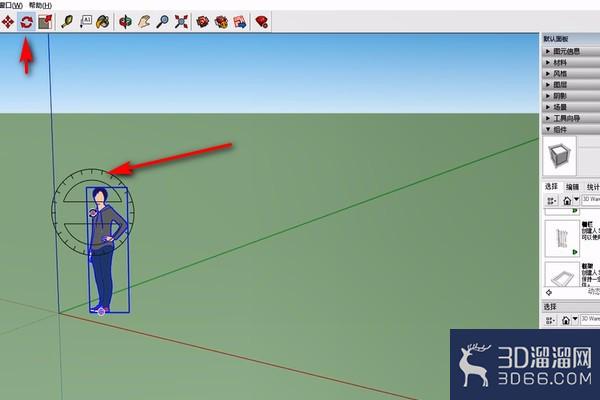The image size is (600, 400).
Task: Expand the 风格 panel
Action: tap(571, 73)
